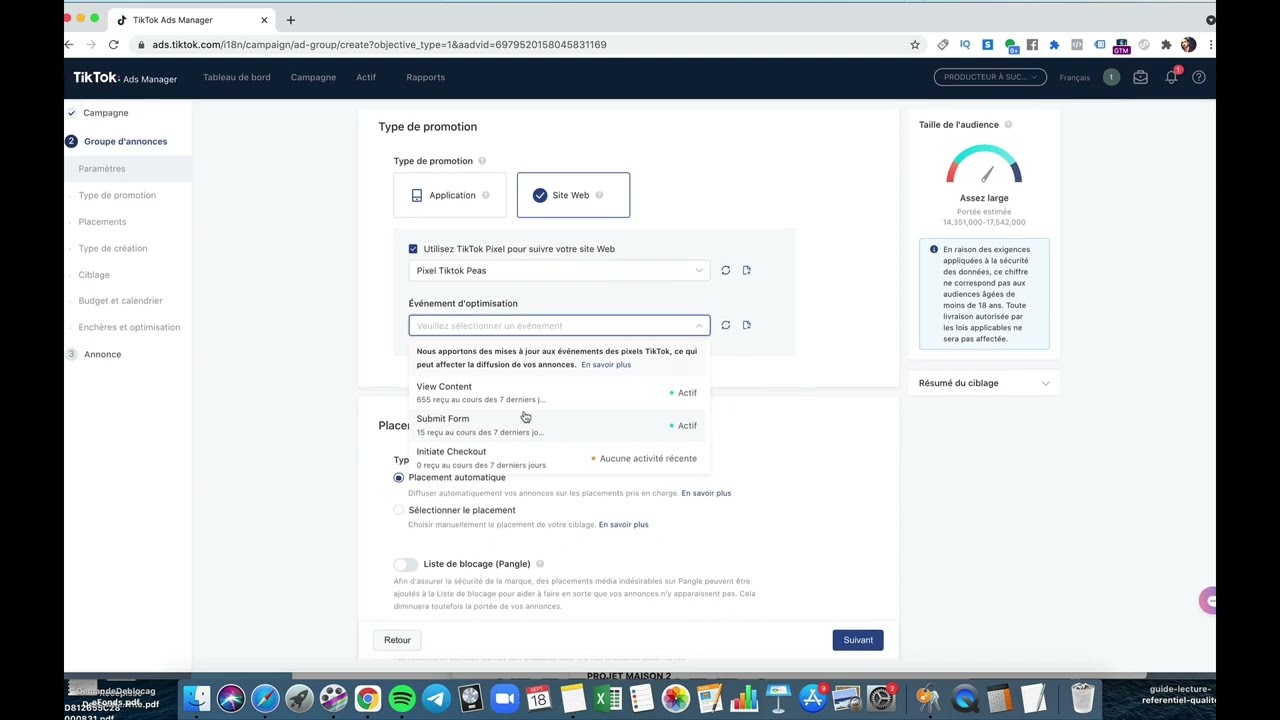Viewport: 1280px width, 720px height.
Task: Enable the Liste de blocage (Pangle) switch
Action: [405, 564]
